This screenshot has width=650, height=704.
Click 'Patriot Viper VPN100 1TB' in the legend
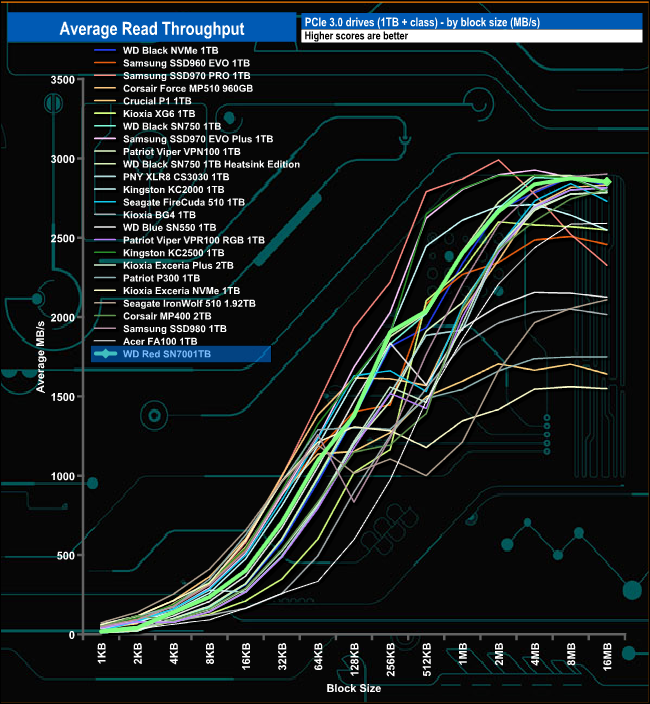pos(182,152)
